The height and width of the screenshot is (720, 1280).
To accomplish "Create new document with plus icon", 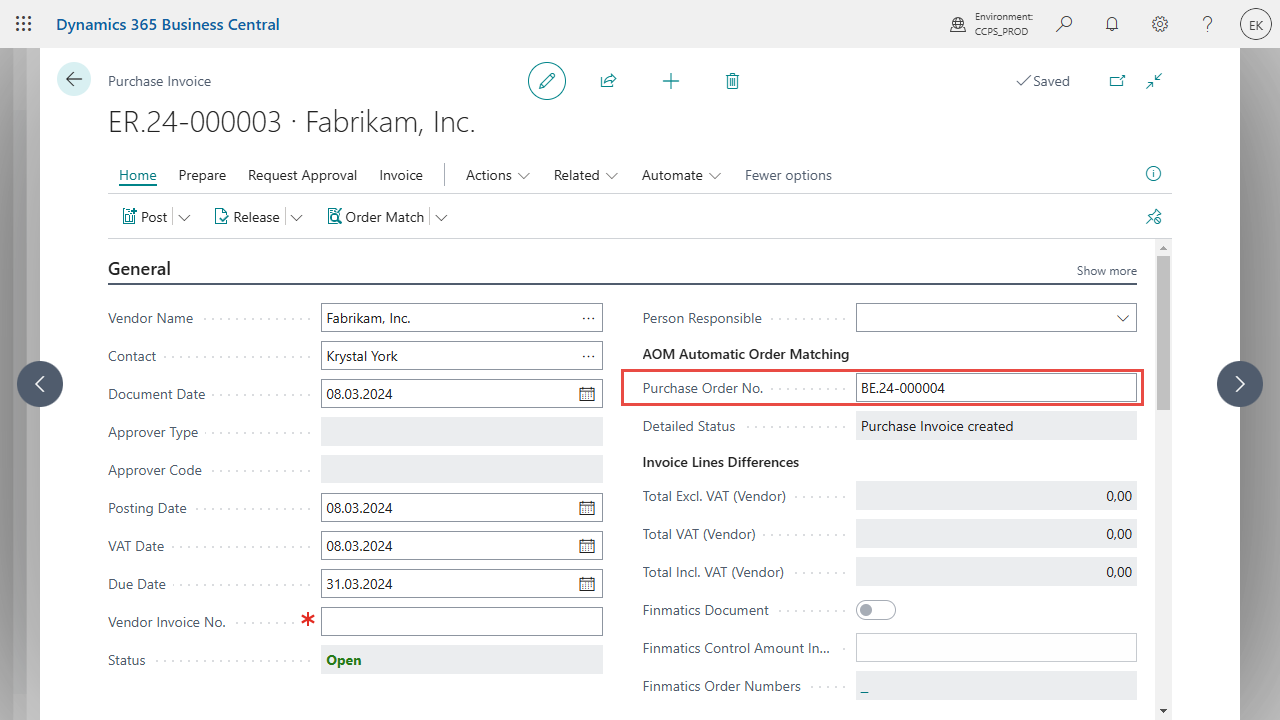I will [671, 81].
